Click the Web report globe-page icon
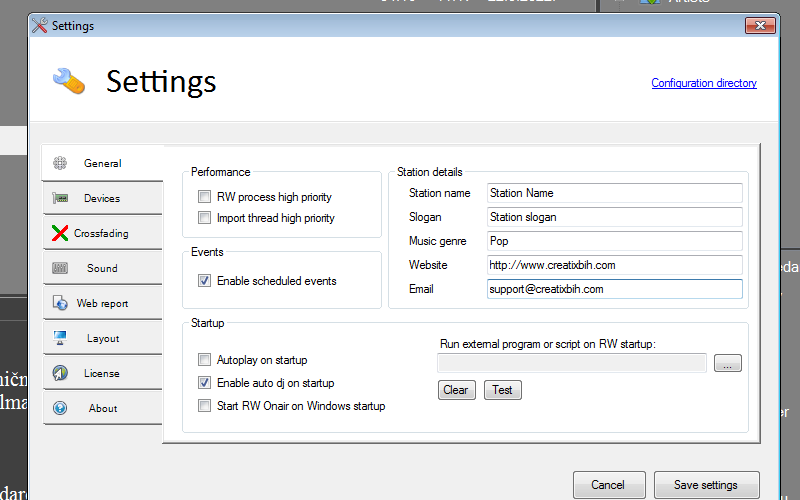This screenshot has width=800, height=500. coord(60,303)
